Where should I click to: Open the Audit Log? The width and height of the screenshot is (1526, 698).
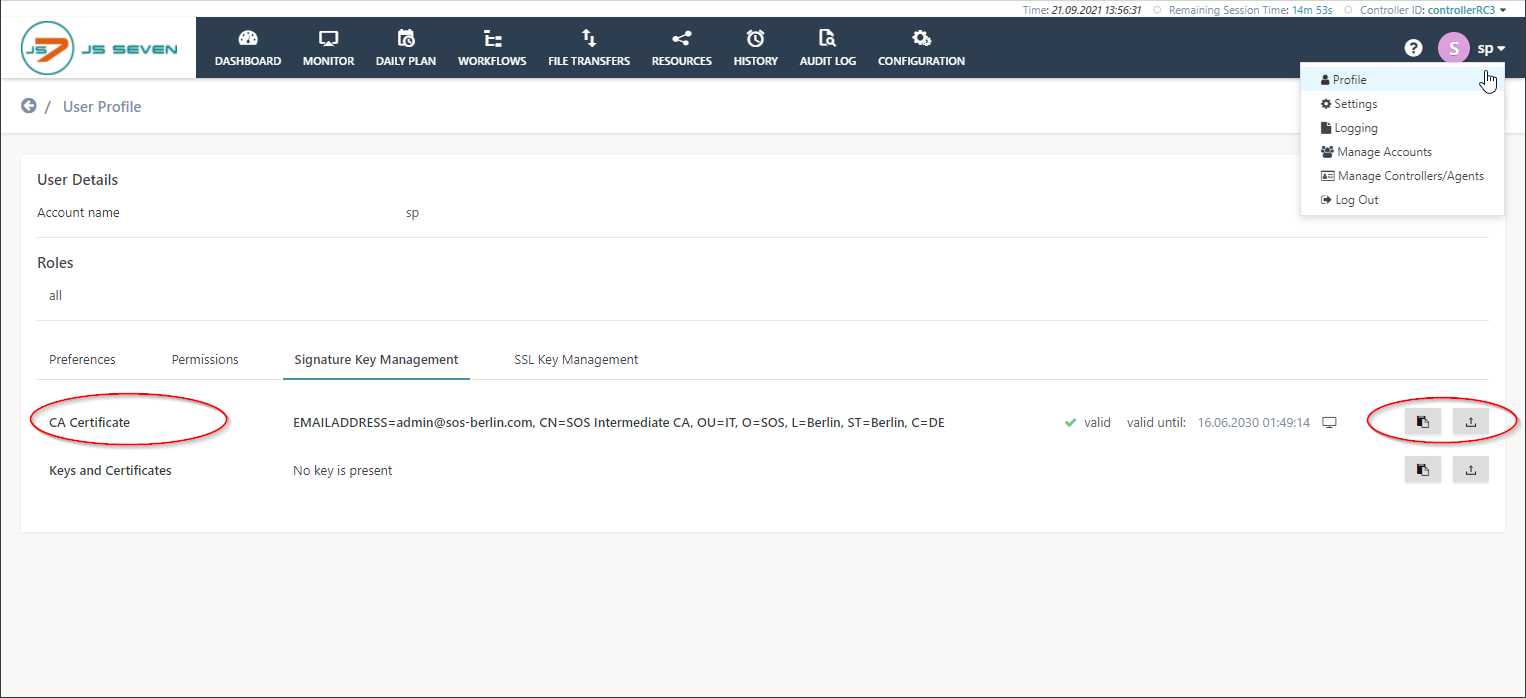[828, 49]
